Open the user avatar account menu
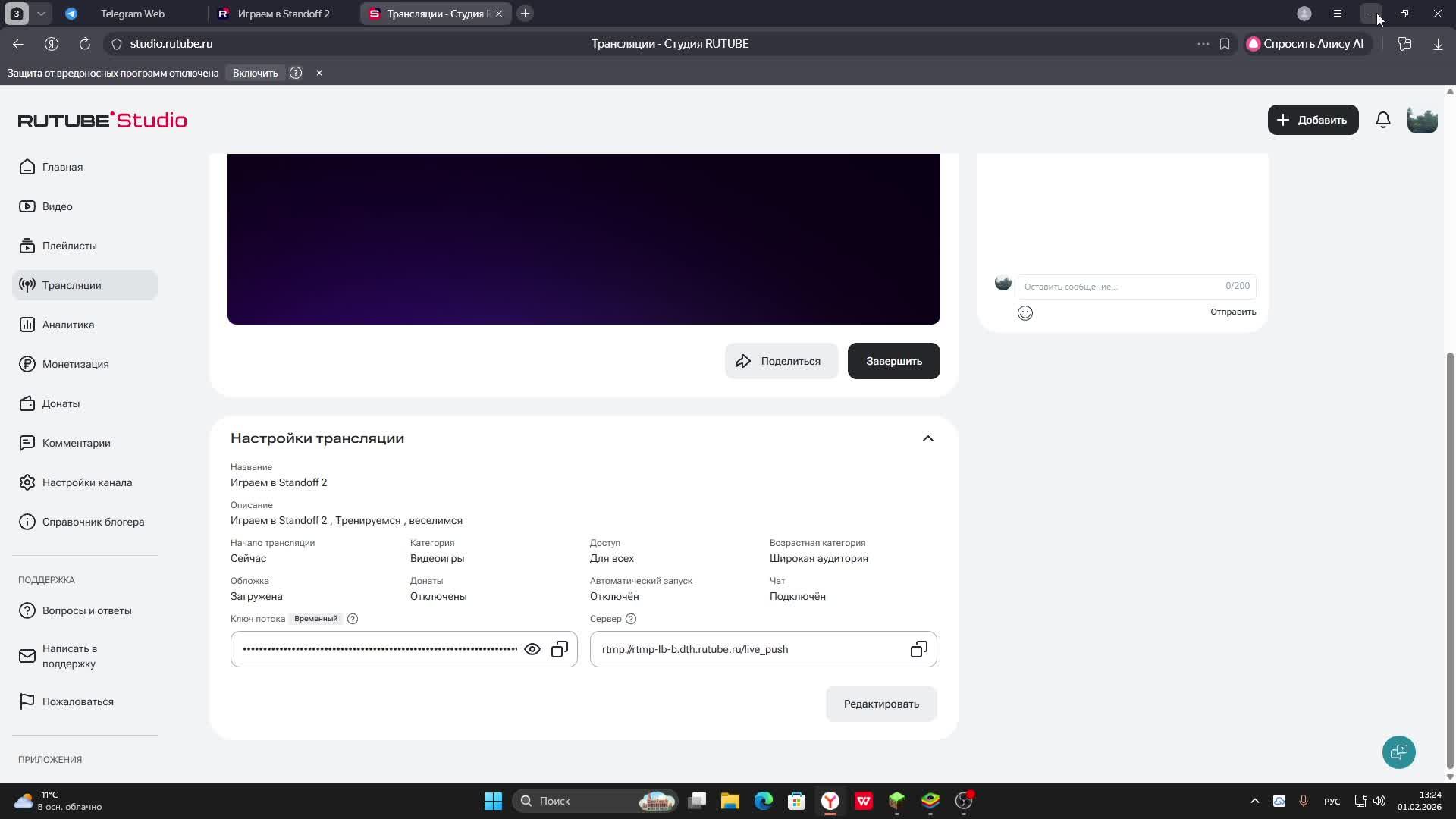 [1422, 120]
